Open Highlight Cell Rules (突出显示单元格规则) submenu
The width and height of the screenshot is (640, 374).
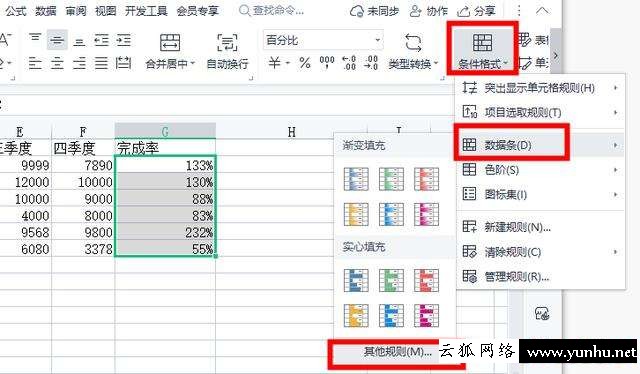click(540, 88)
